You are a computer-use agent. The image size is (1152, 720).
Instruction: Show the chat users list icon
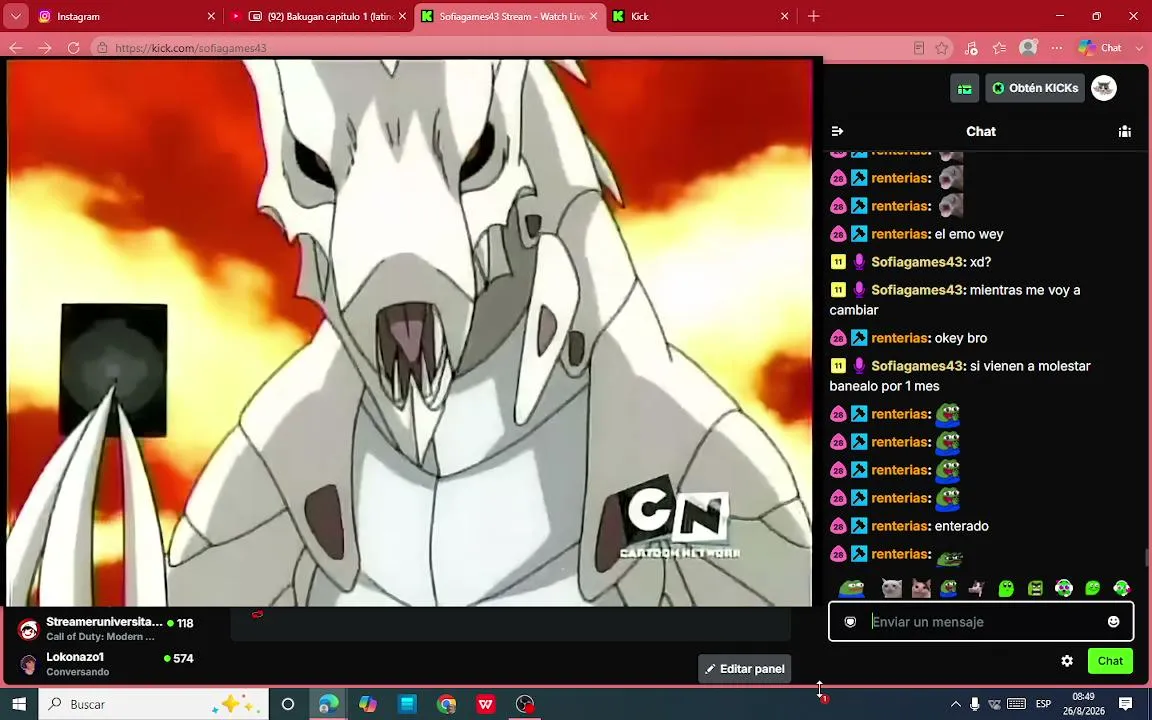pyautogui.click(x=1125, y=131)
